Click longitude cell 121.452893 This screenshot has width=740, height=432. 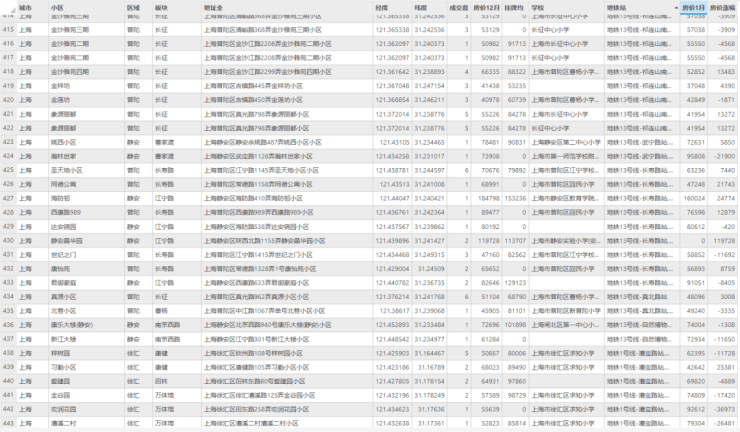coord(392,325)
